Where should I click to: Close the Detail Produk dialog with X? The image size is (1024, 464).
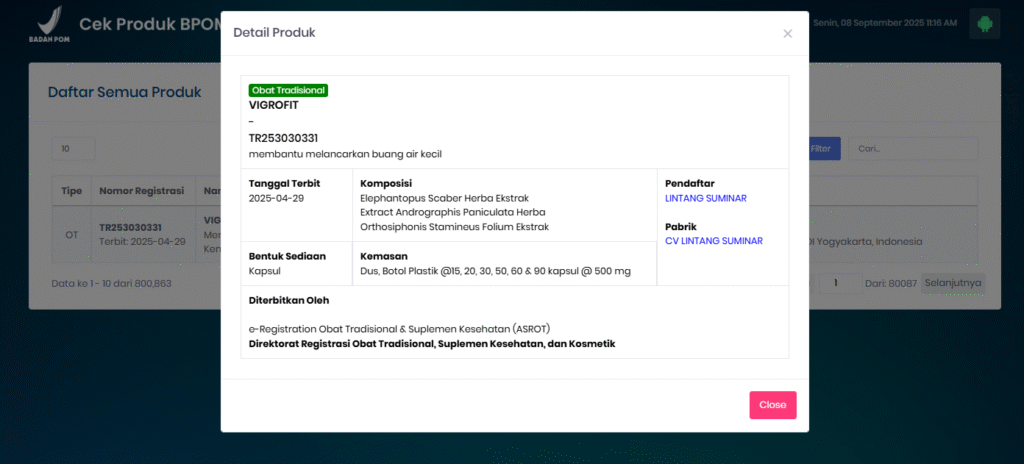coord(788,33)
